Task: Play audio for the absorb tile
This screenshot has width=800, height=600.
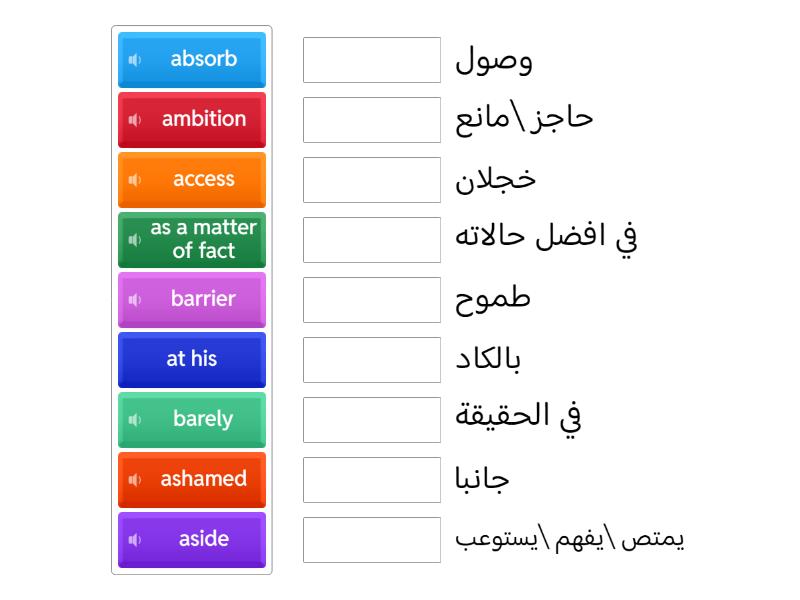Action: tap(135, 60)
